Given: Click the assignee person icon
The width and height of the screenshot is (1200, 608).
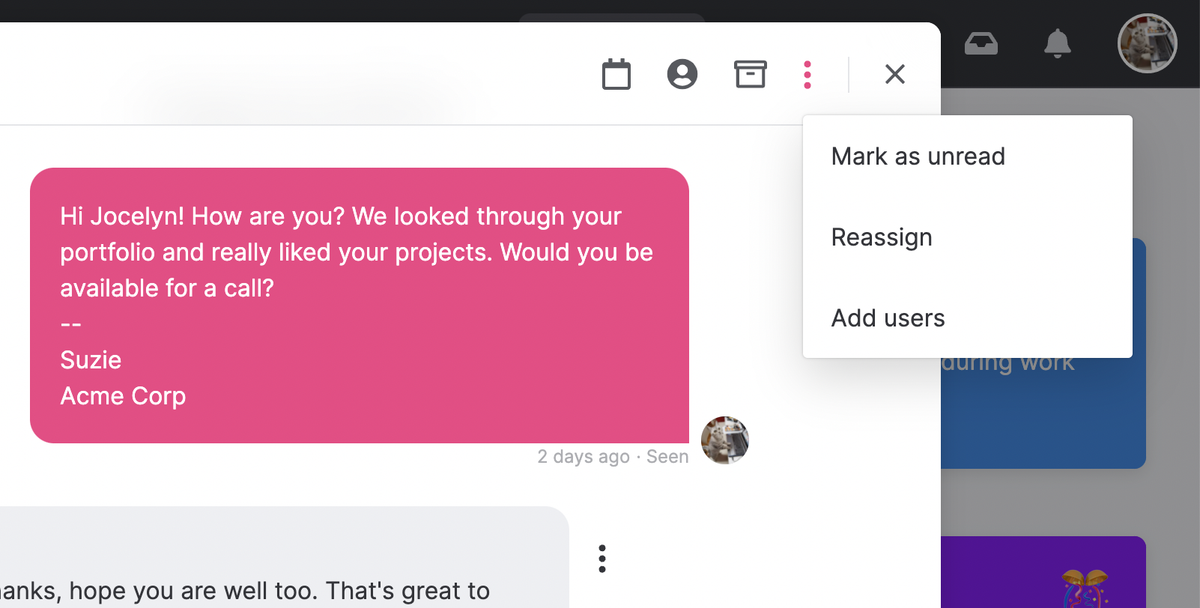Looking at the screenshot, I should pos(682,74).
